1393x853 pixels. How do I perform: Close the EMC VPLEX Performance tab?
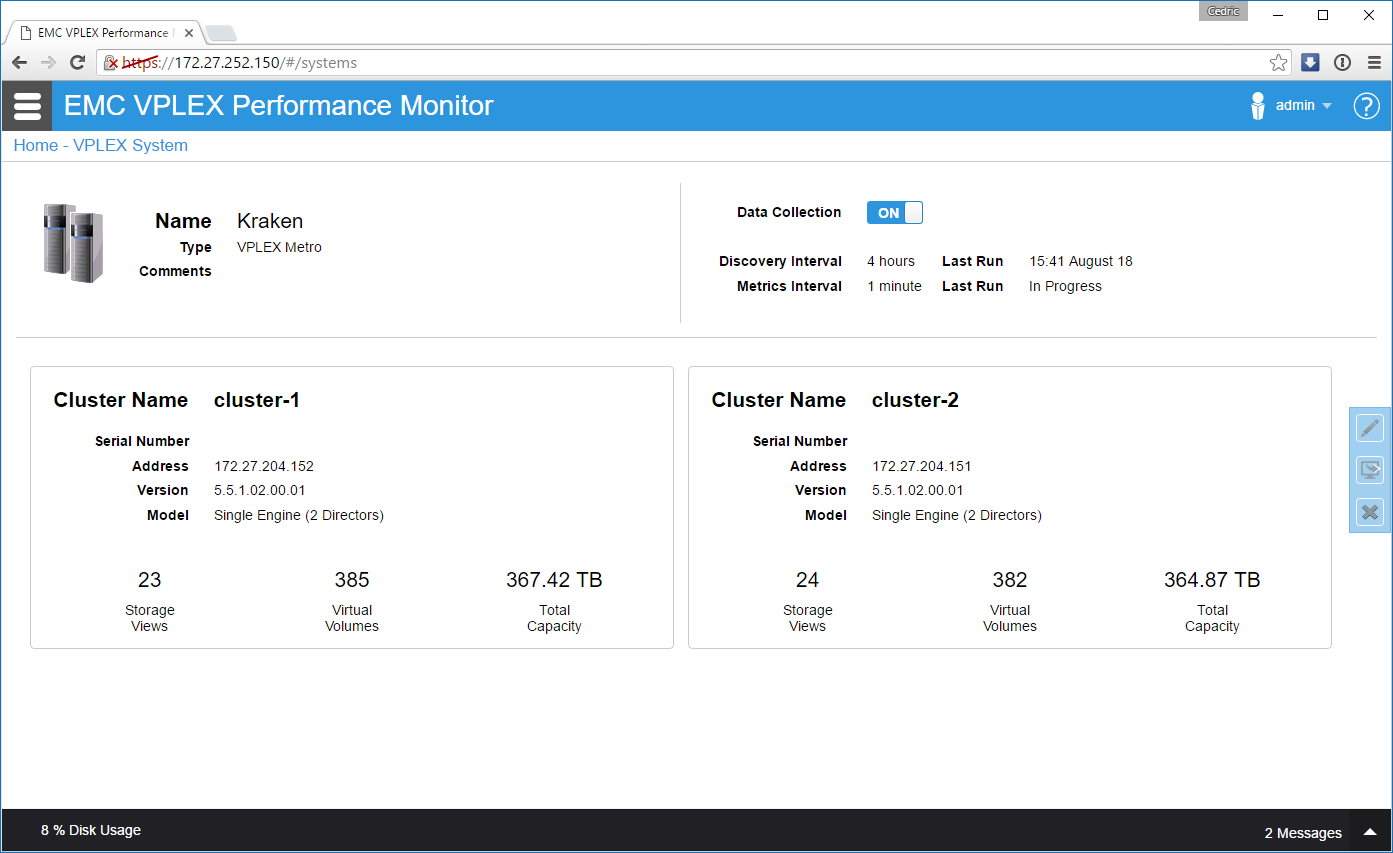189,33
